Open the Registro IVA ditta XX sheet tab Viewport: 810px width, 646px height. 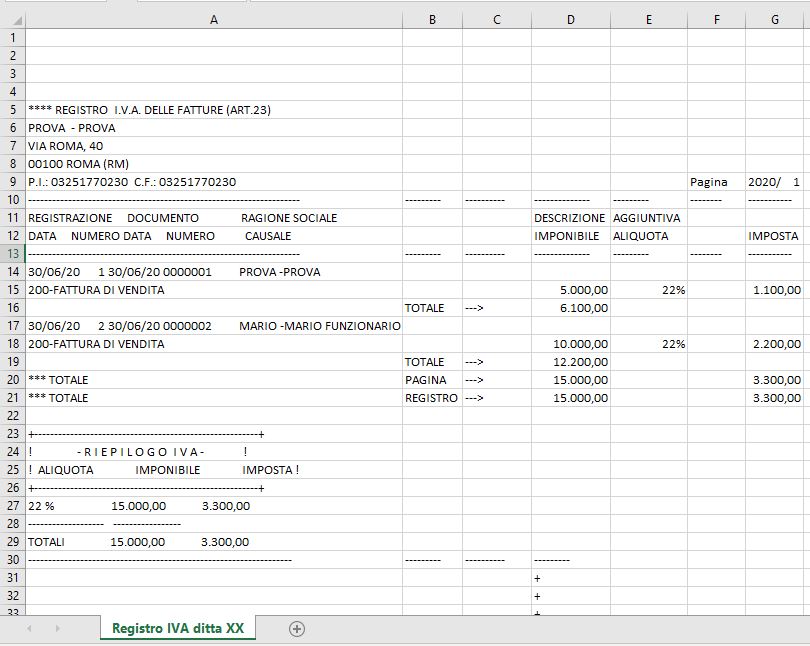178,628
